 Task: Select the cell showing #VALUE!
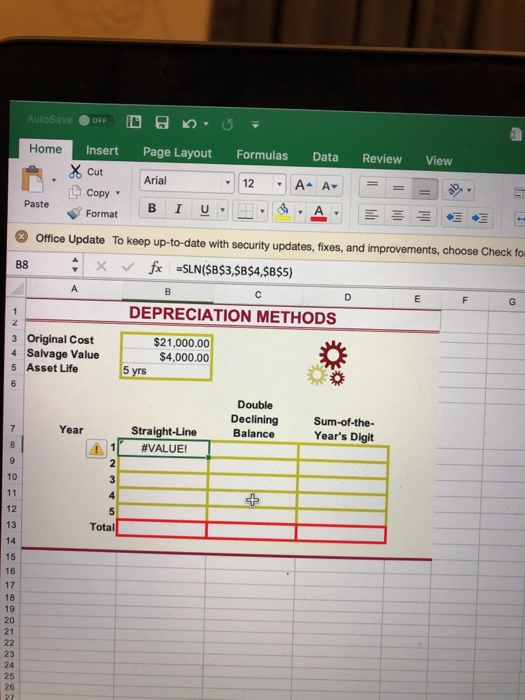click(164, 449)
